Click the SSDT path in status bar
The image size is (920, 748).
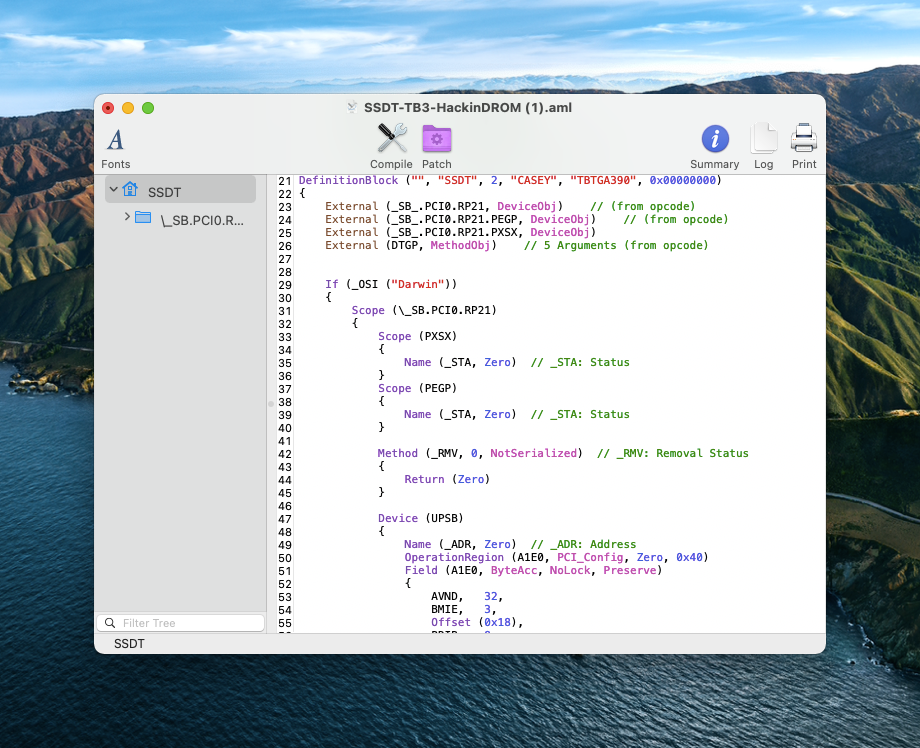[129, 644]
